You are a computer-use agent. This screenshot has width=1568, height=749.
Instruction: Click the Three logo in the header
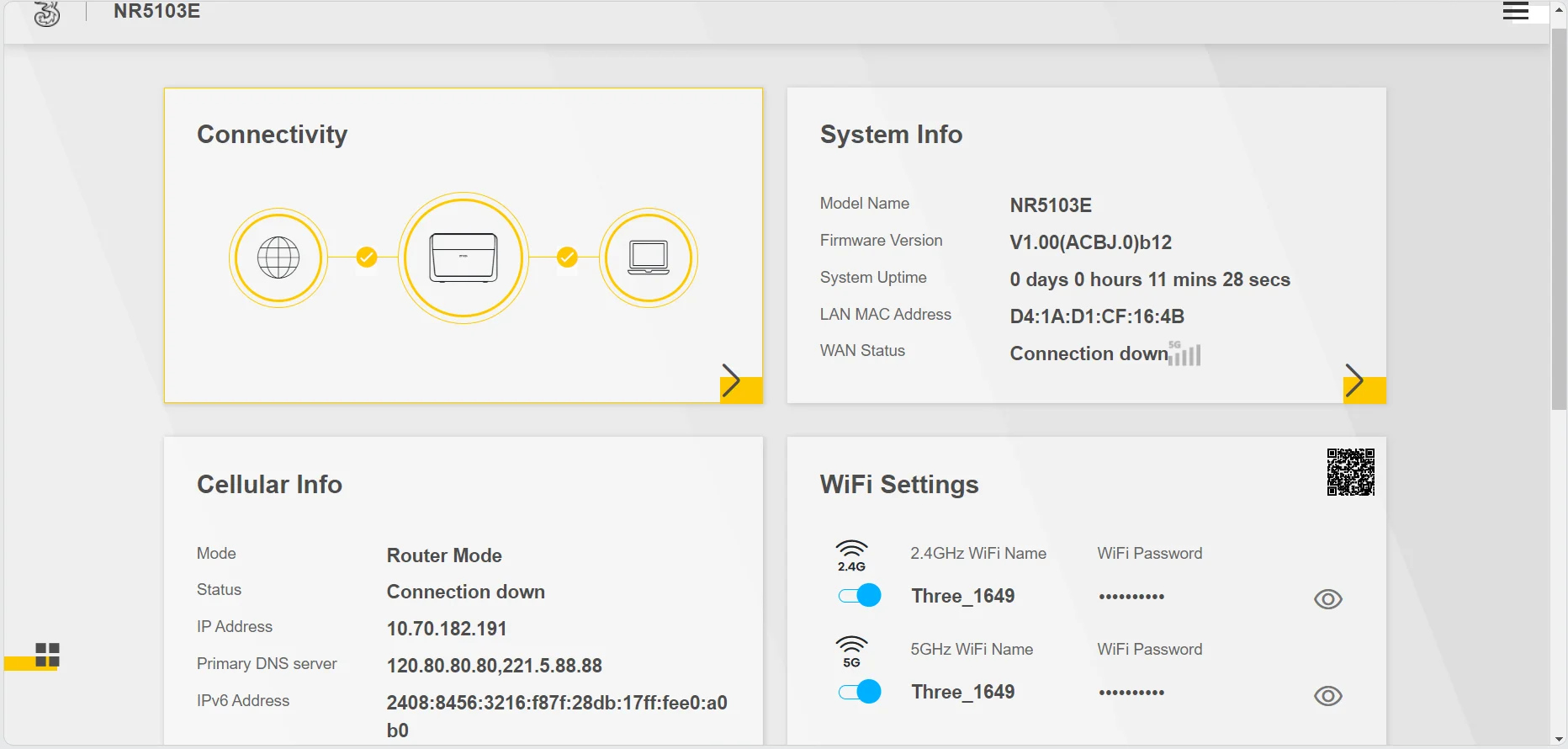pos(47,13)
